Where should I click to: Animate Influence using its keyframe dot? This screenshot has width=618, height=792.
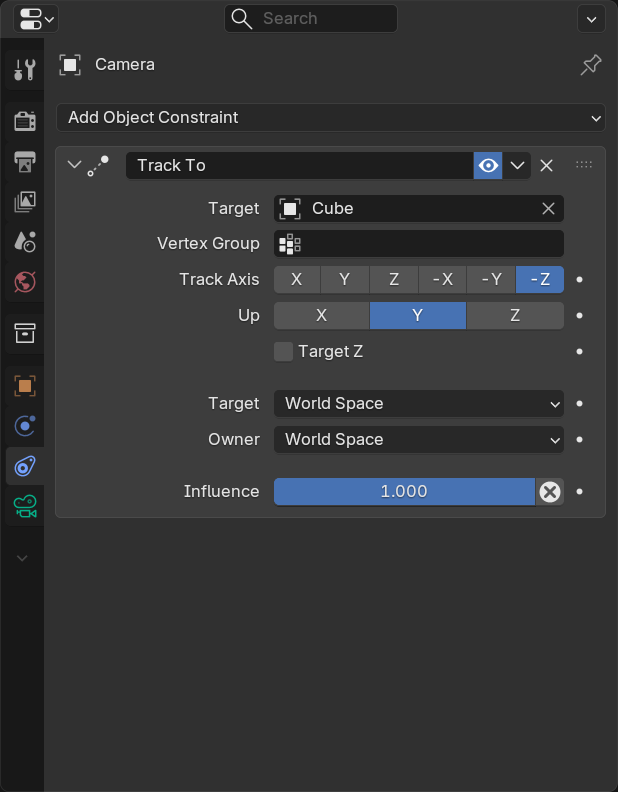[580, 491]
